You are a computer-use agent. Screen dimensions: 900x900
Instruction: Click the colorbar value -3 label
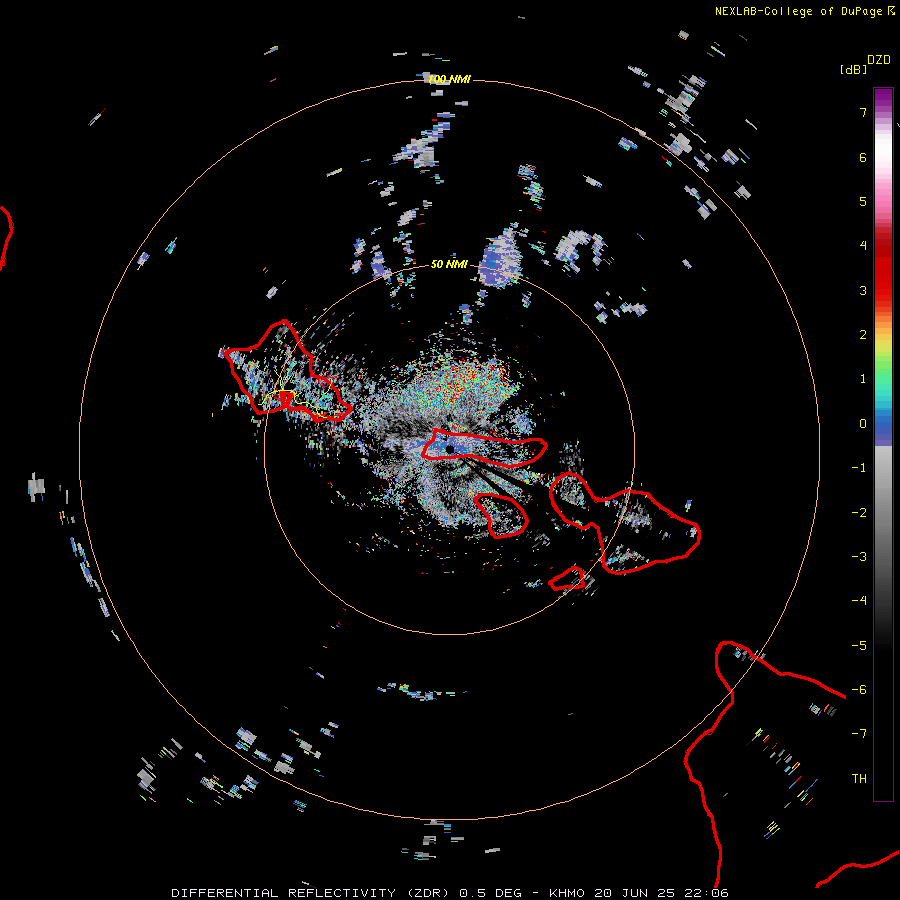pyautogui.click(x=859, y=557)
